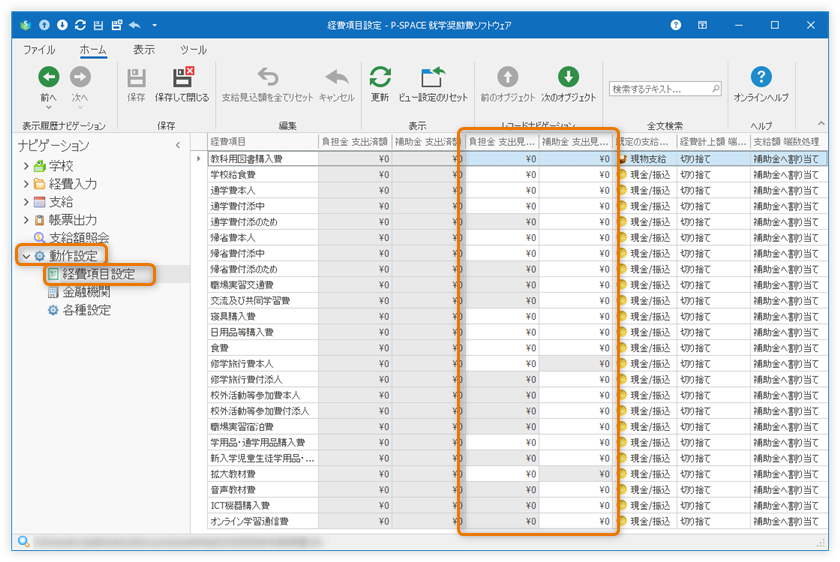Click quick access save icon
Image resolution: width=840 pixels, height=562 pixels.
coord(98,25)
